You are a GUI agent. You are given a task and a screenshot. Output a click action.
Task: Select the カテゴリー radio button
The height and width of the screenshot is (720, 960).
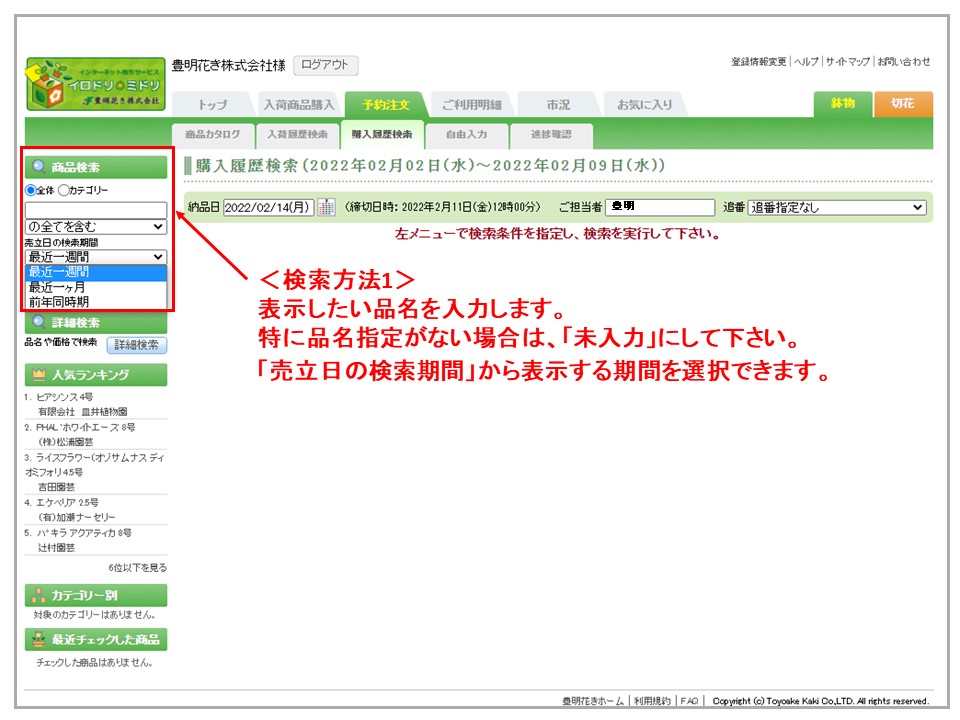(64, 190)
